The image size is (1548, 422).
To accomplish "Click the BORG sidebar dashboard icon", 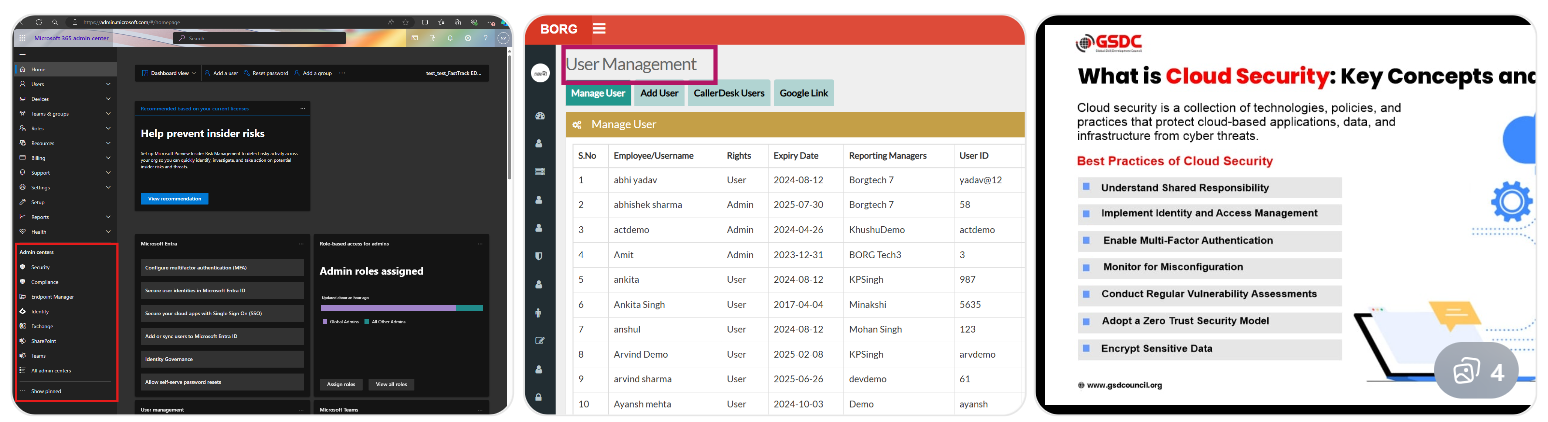I will (x=540, y=116).
